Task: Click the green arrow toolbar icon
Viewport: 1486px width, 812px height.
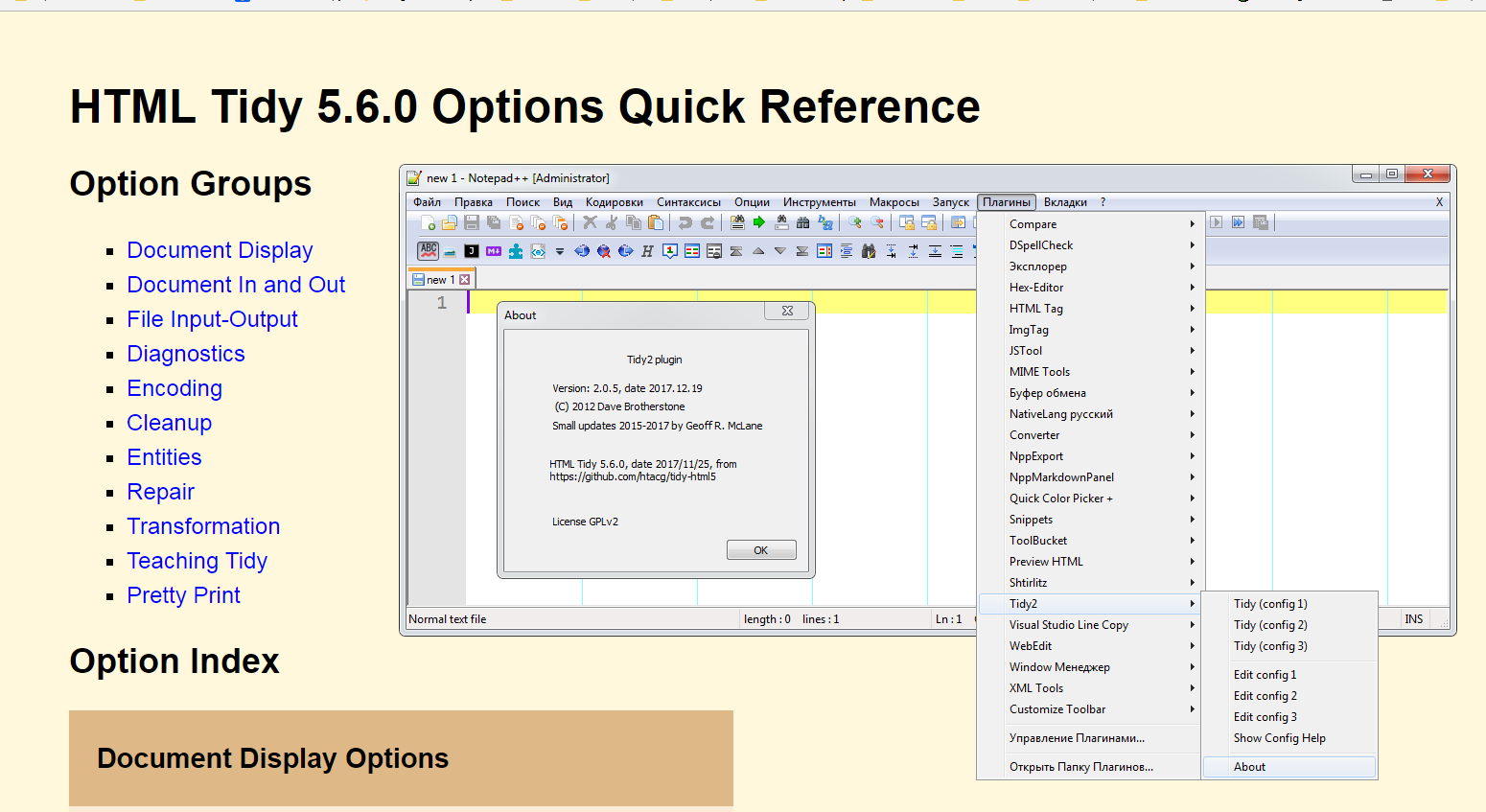Action: click(x=759, y=222)
